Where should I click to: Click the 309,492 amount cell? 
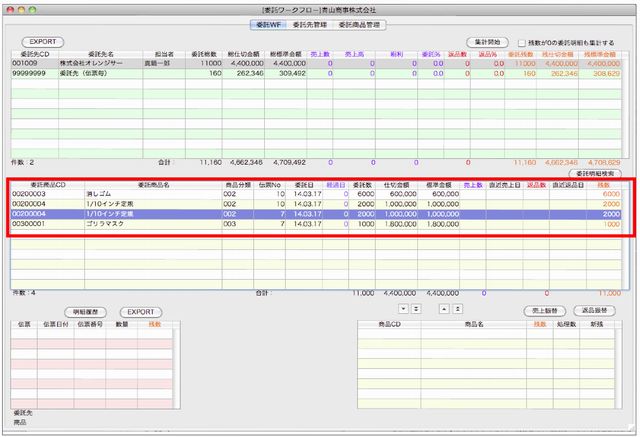286,73
